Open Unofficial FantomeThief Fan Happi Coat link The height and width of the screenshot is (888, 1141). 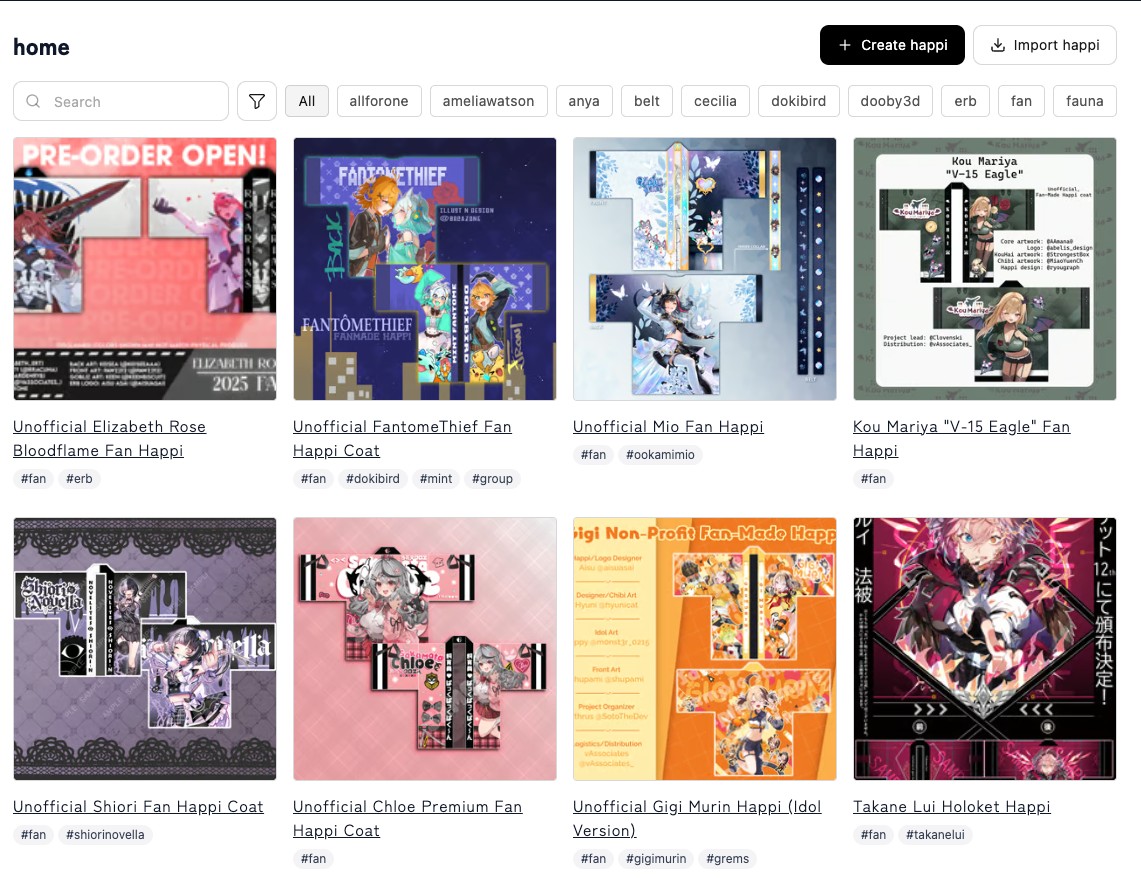[x=402, y=439]
